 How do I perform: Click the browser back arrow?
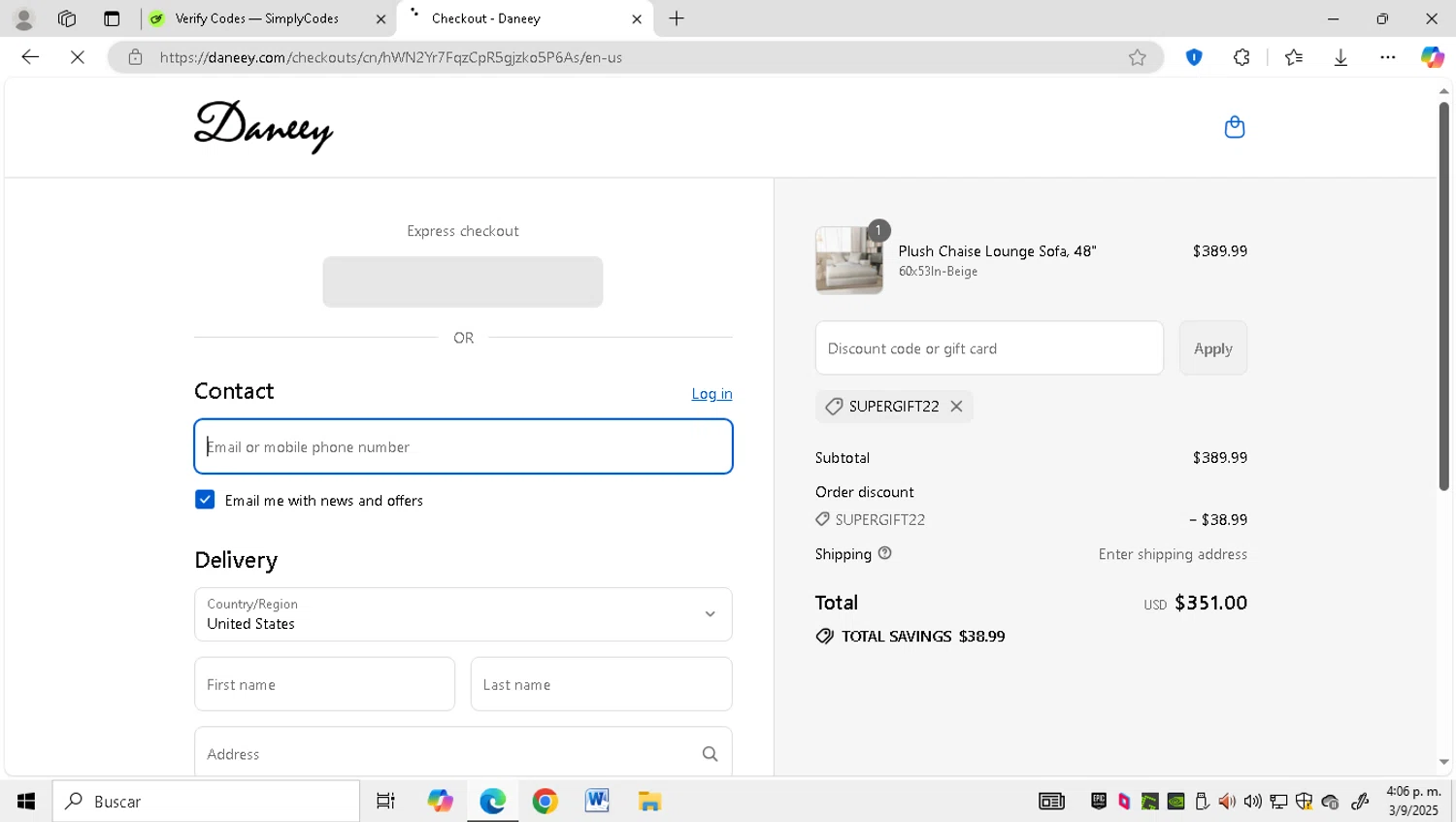[x=30, y=57]
